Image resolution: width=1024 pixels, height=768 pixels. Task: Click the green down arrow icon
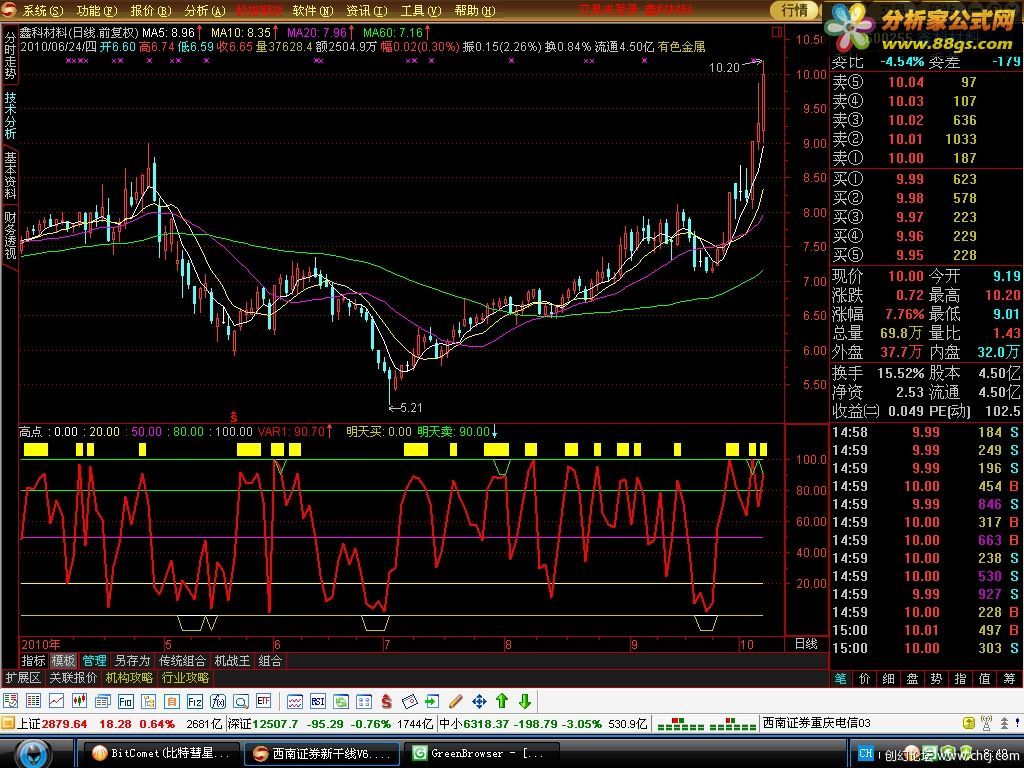tap(524, 701)
